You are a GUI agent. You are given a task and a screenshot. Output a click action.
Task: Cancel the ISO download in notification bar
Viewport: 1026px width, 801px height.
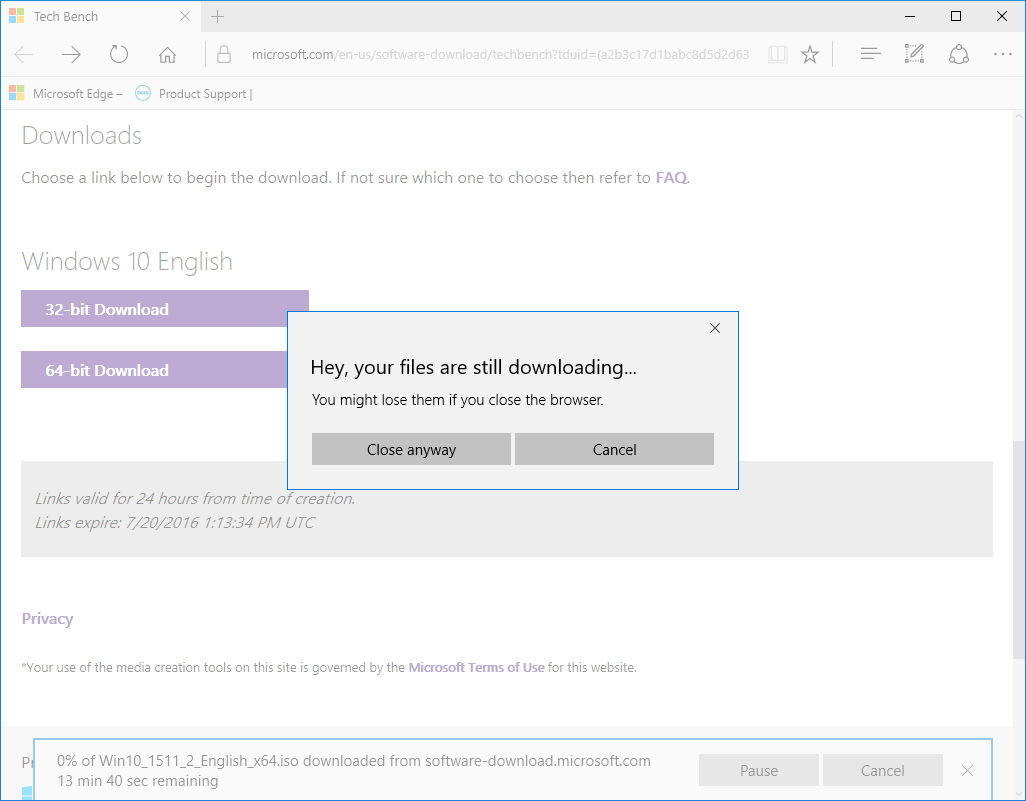883,770
